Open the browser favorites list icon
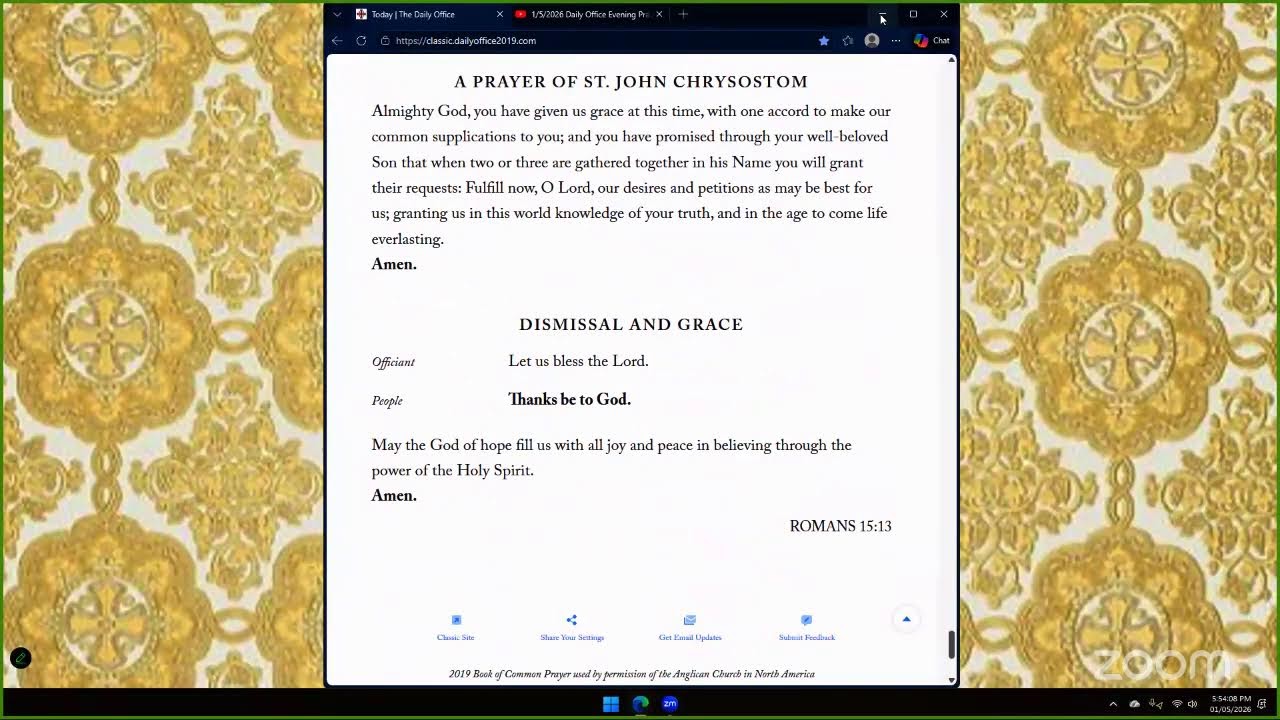Image resolution: width=1280 pixels, height=720 pixels. pyautogui.click(x=848, y=41)
